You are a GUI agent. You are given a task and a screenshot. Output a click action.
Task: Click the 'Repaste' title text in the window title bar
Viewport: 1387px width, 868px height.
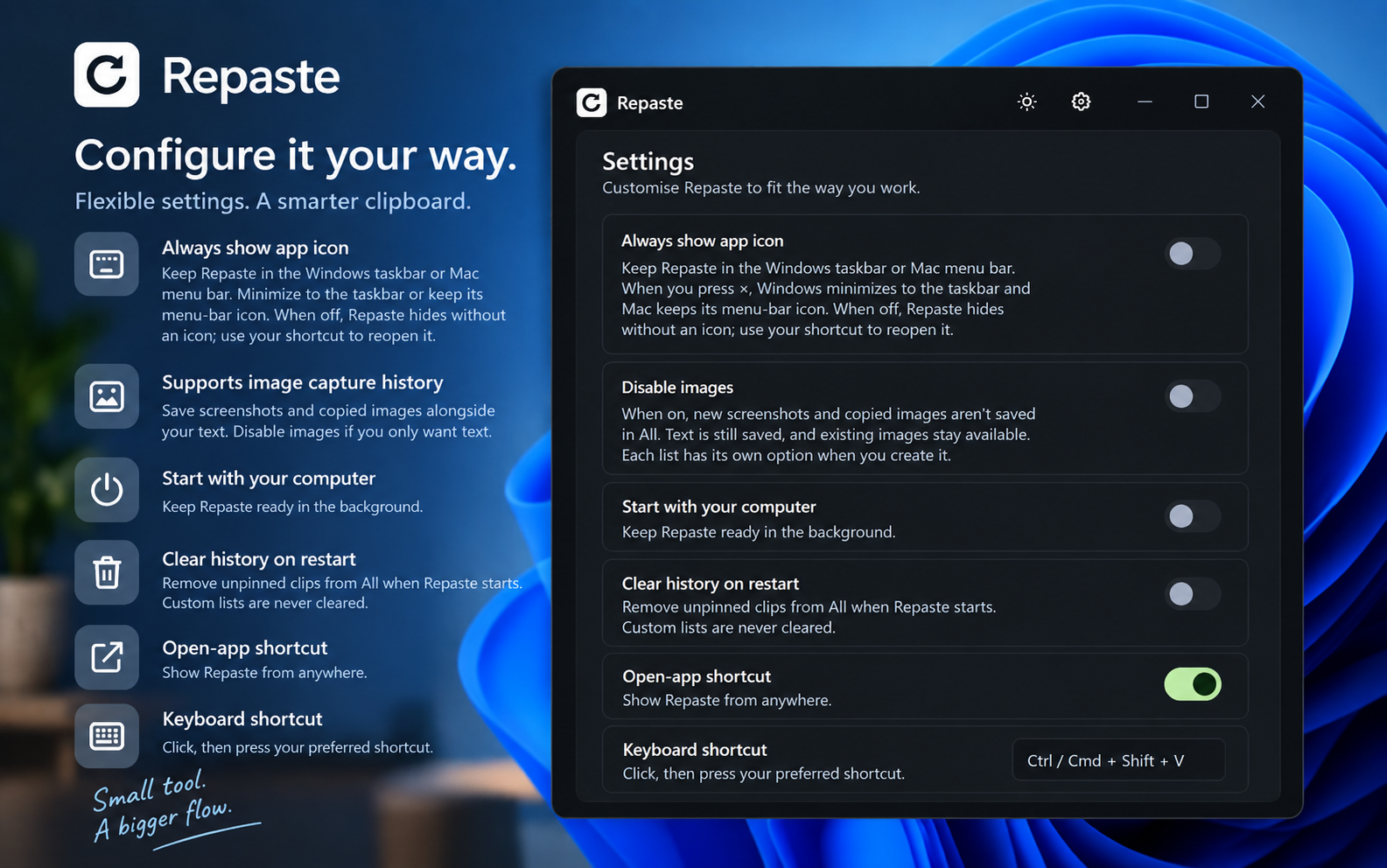(649, 103)
